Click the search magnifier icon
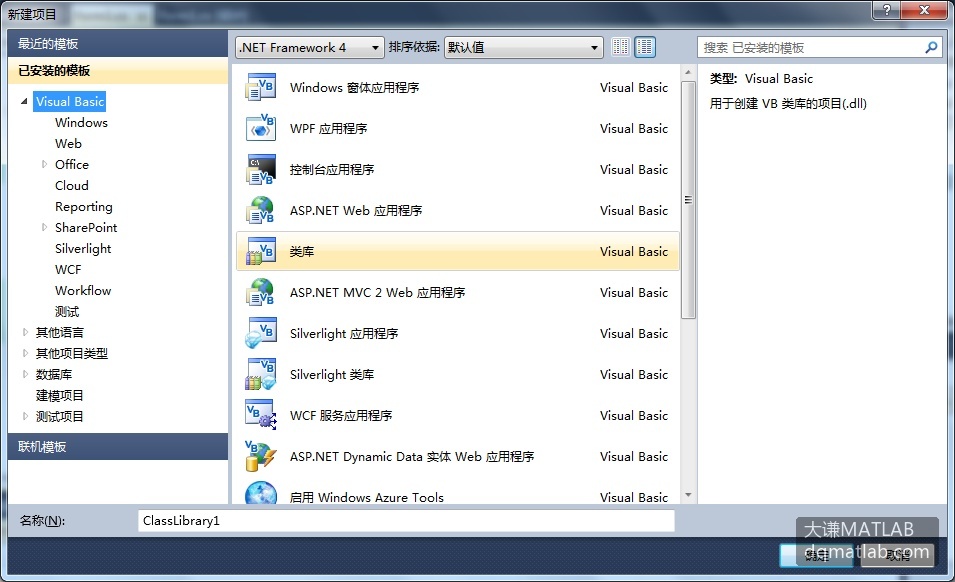 click(931, 47)
